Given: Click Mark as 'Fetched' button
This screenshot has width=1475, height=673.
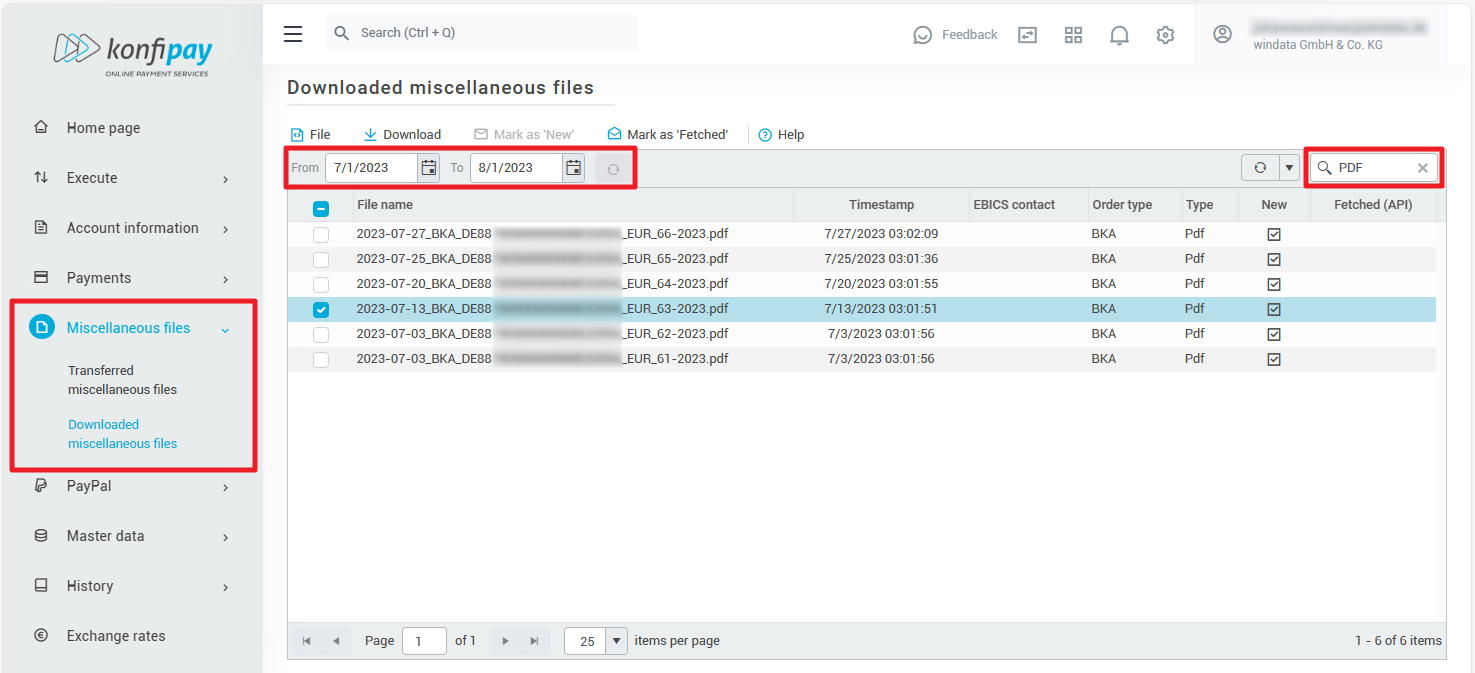Looking at the screenshot, I should tap(668, 135).
